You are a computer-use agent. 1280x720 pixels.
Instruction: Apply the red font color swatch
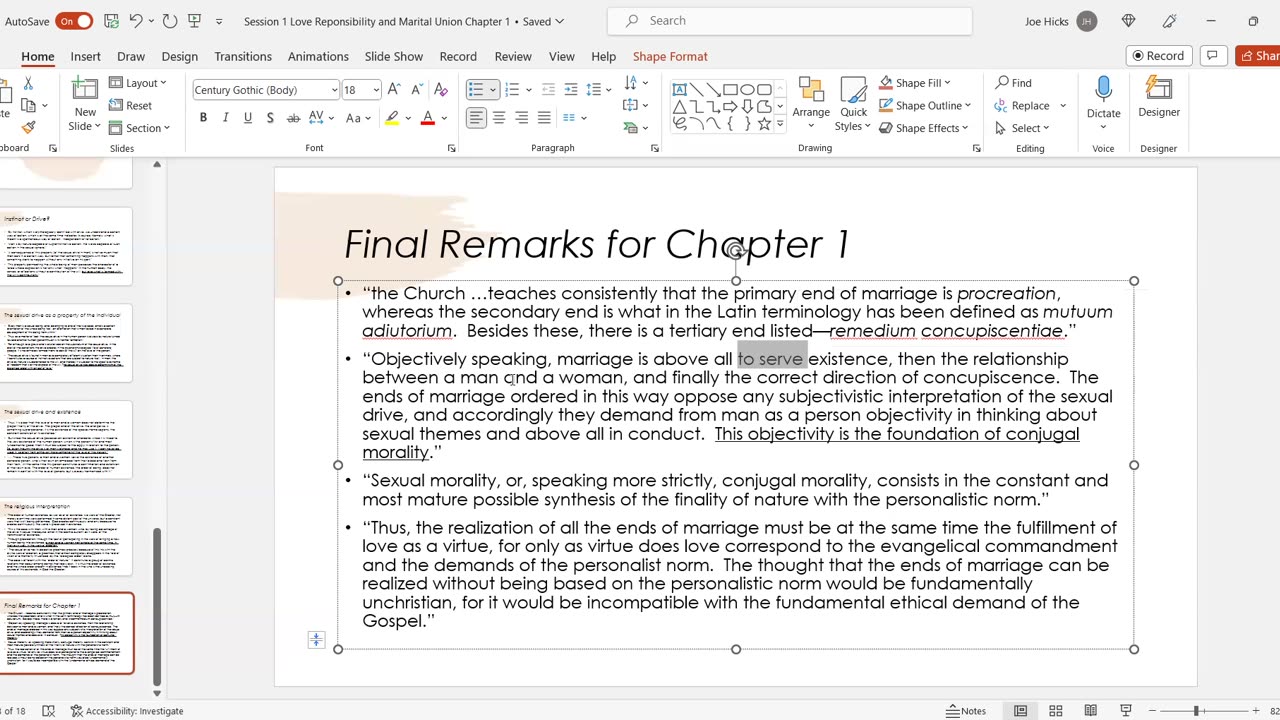coord(427,118)
